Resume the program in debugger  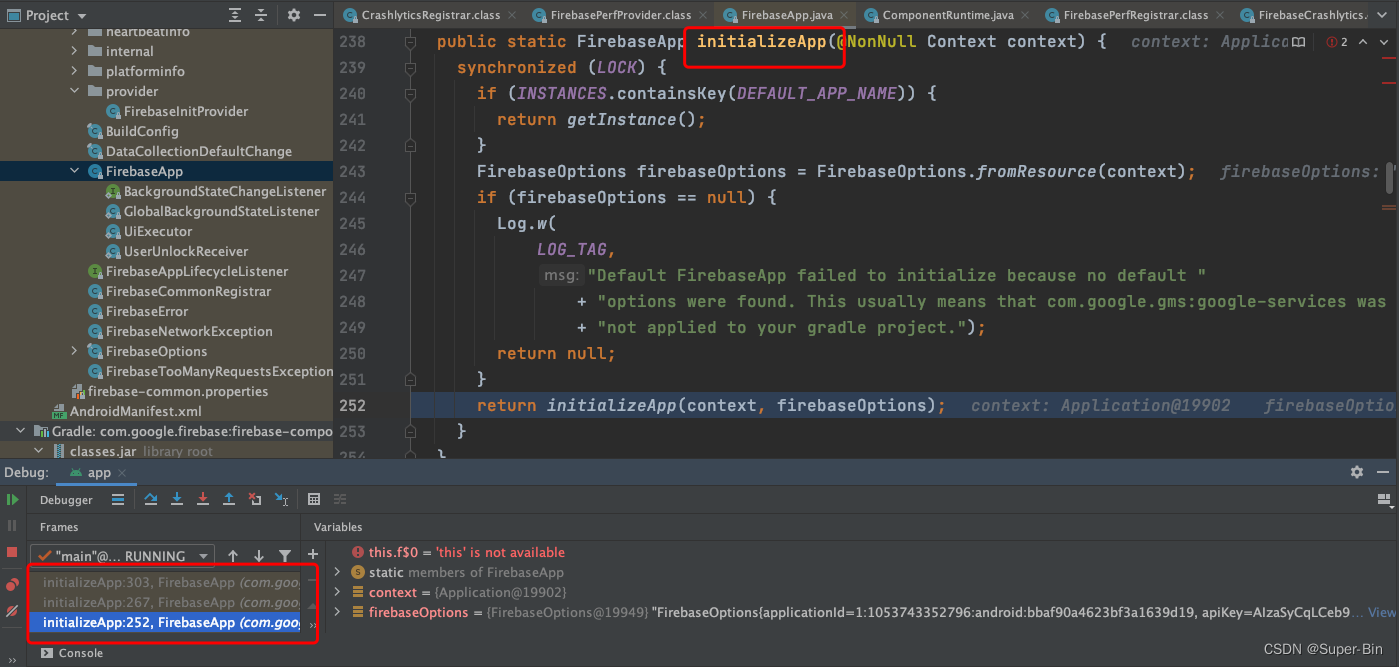click(12, 499)
